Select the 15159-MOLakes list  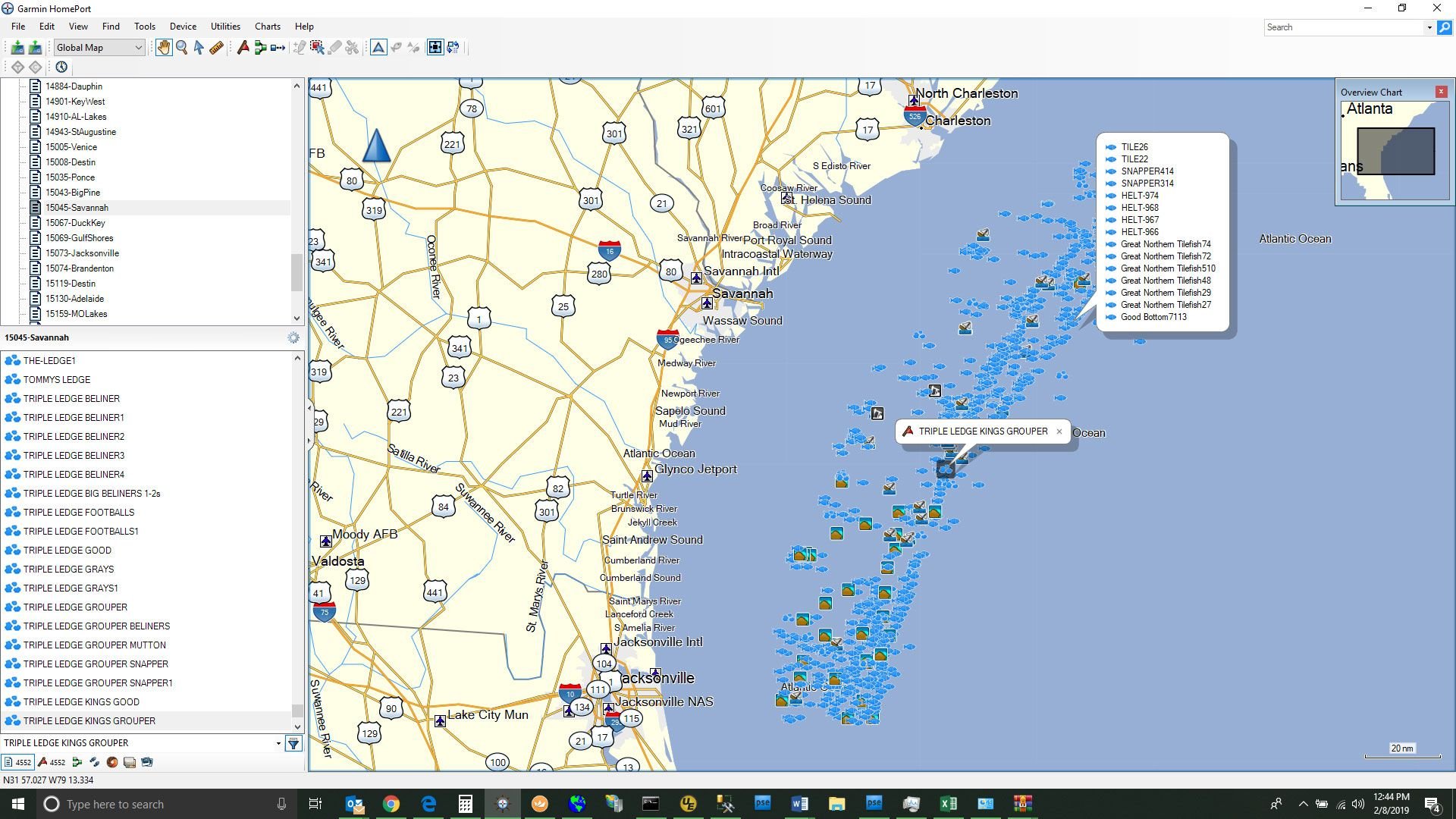[76, 314]
